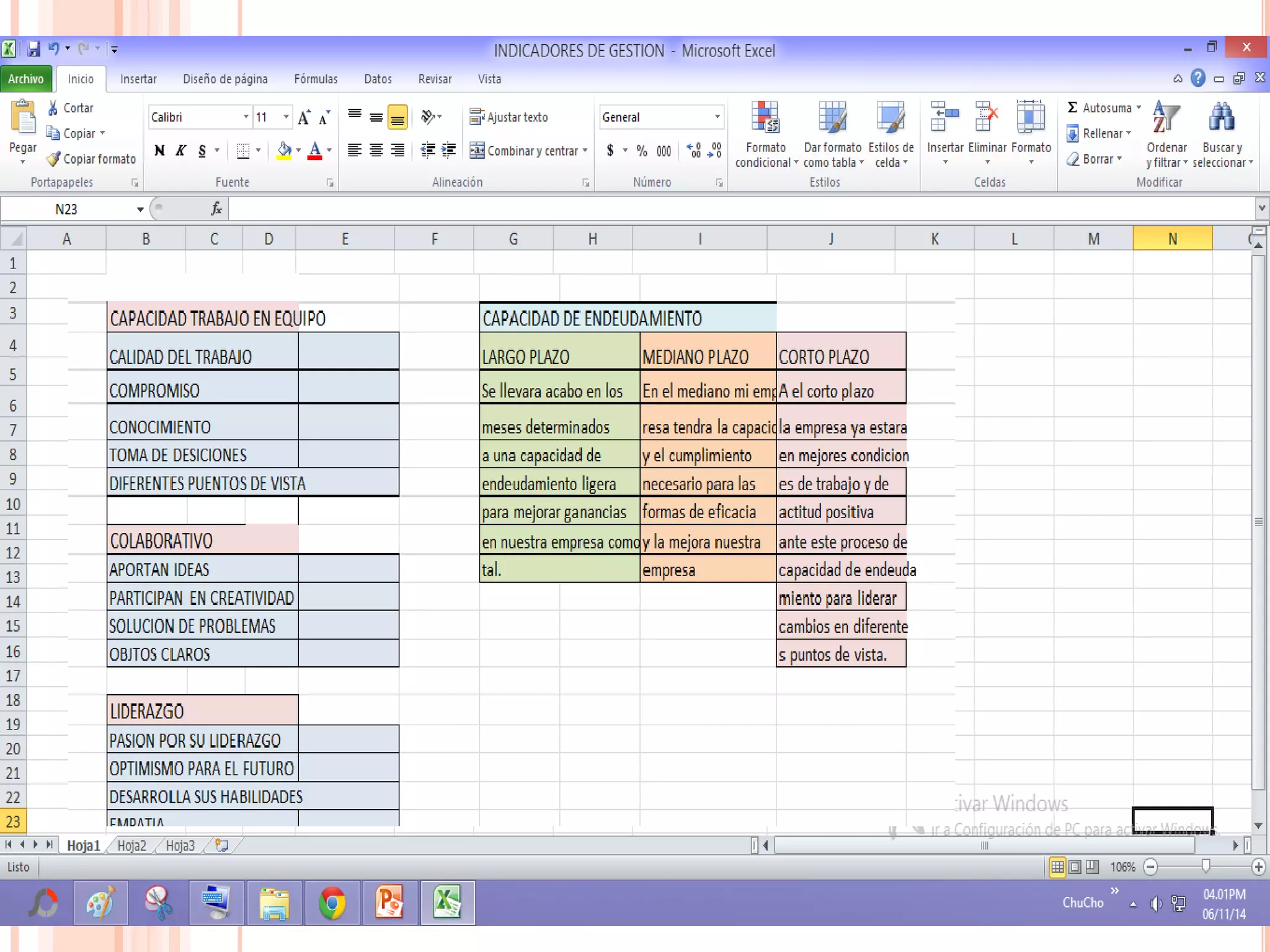
Task: Click the Conditional Formatting icon
Action: 765,118
